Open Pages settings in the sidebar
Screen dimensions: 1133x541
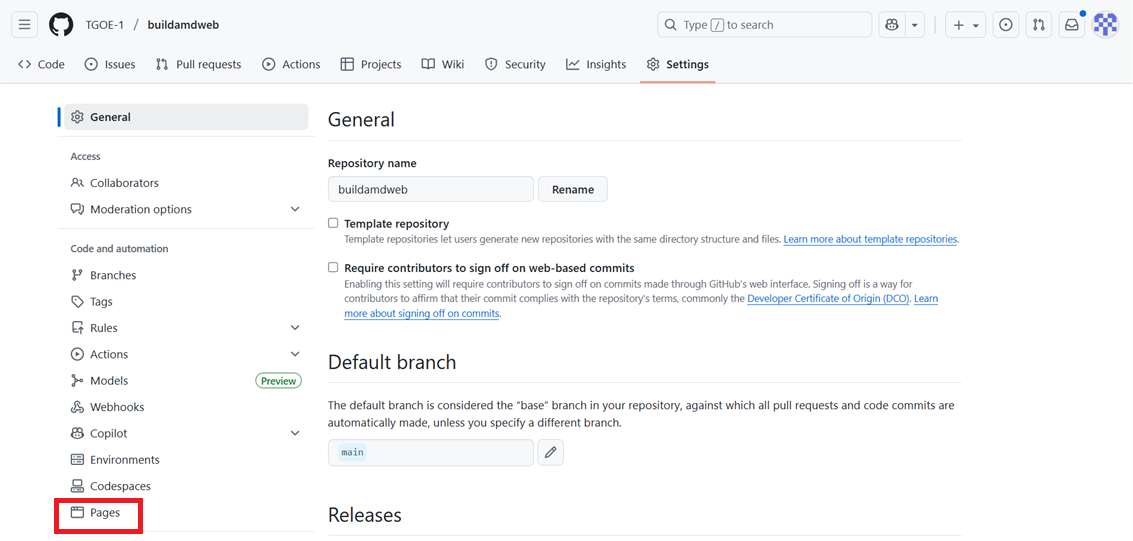coord(104,513)
